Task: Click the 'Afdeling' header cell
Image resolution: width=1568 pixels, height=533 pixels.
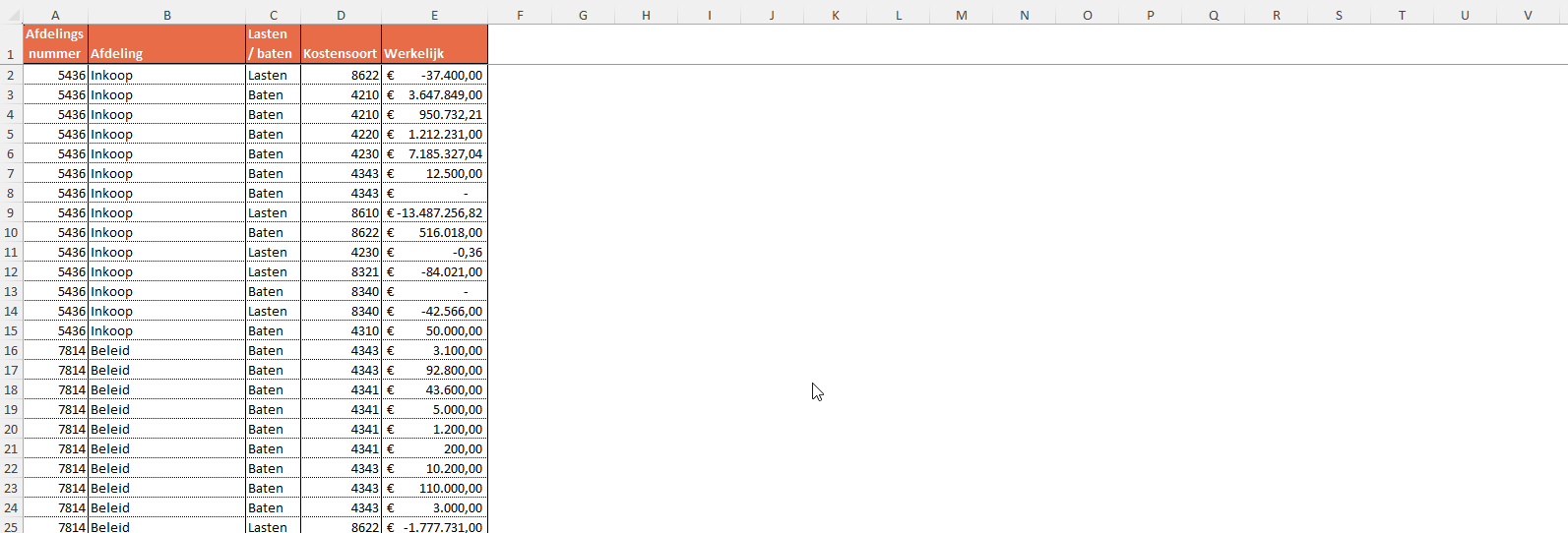Action: (x=166, y=44)
